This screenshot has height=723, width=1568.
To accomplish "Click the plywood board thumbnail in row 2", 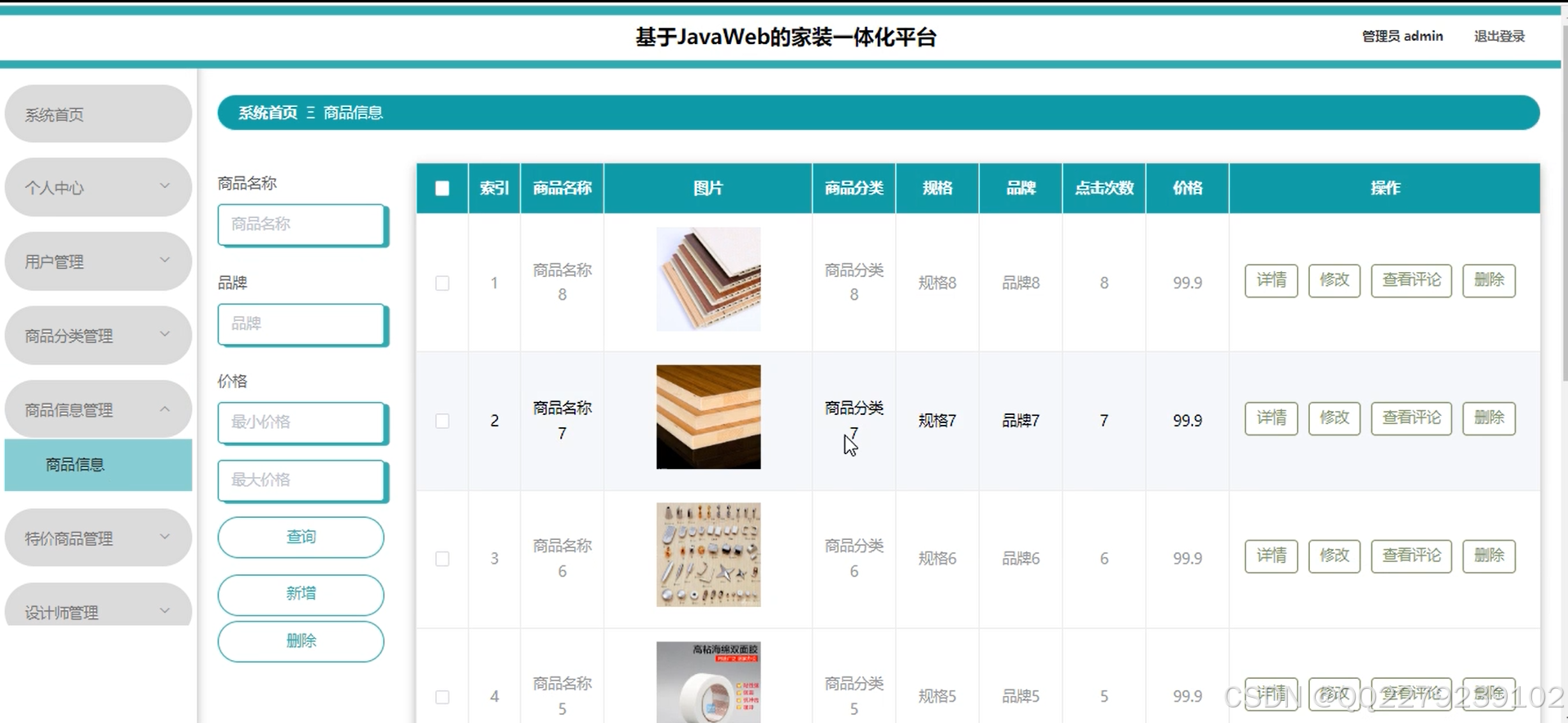I will pyautogui.click(x=708, y=417).
